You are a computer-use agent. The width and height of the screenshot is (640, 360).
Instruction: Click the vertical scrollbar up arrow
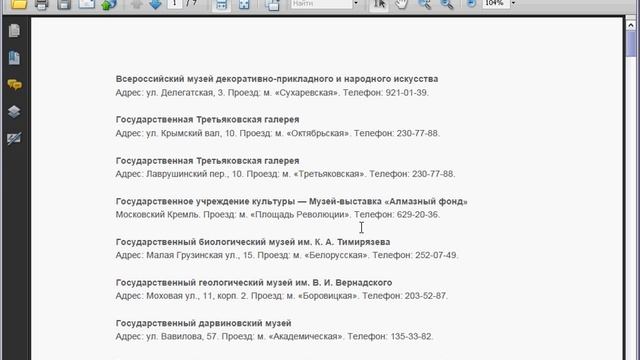tap(631, 25)
